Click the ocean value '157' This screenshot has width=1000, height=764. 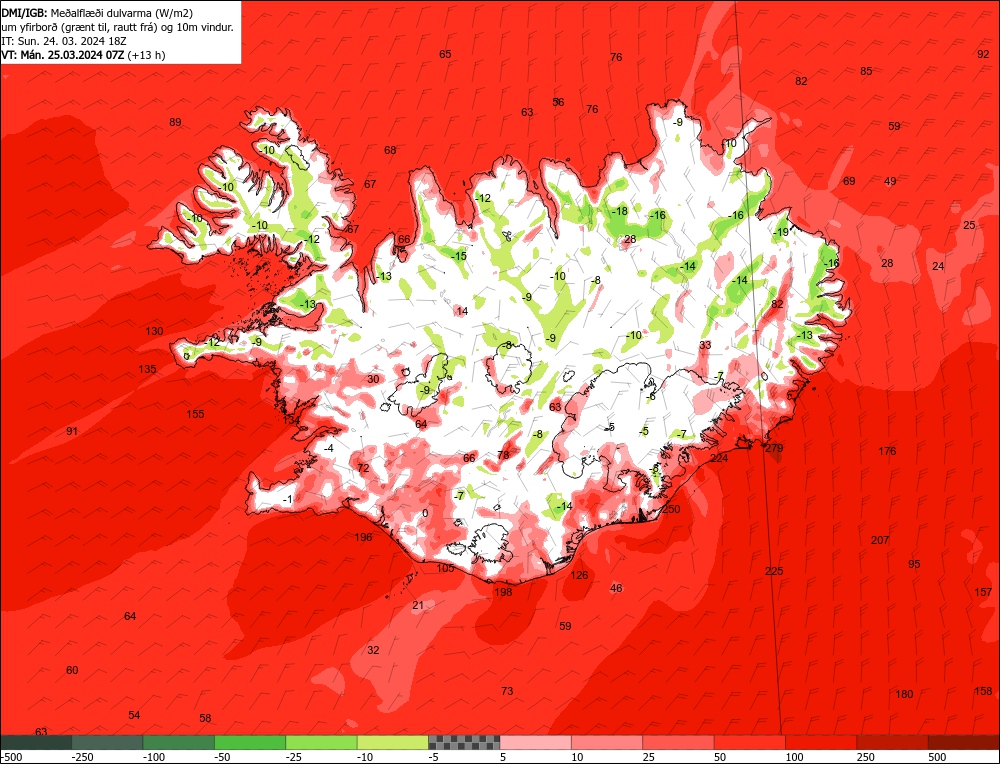click(983, 592)
